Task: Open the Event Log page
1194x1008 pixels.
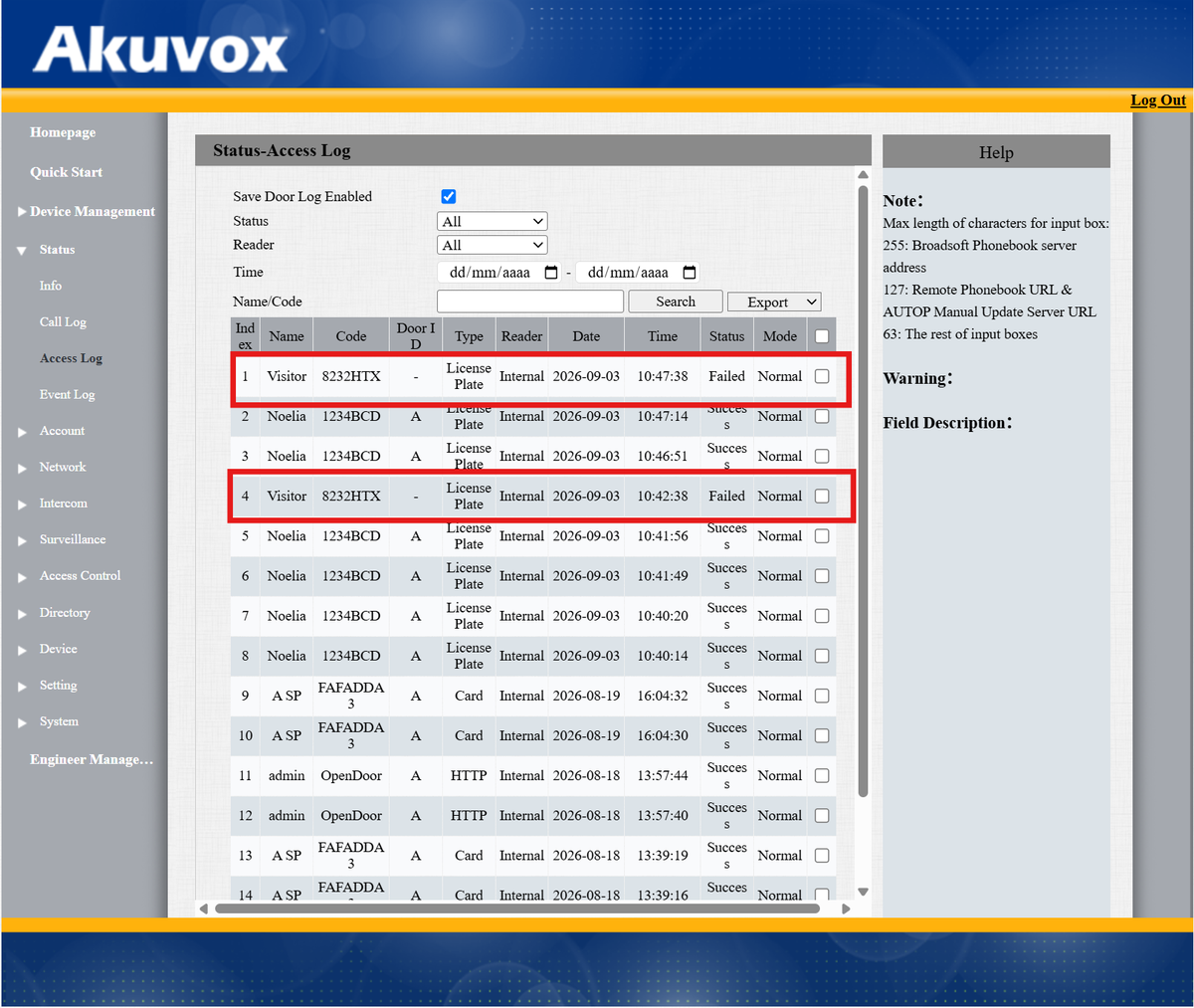Action: tap(68, 395)
